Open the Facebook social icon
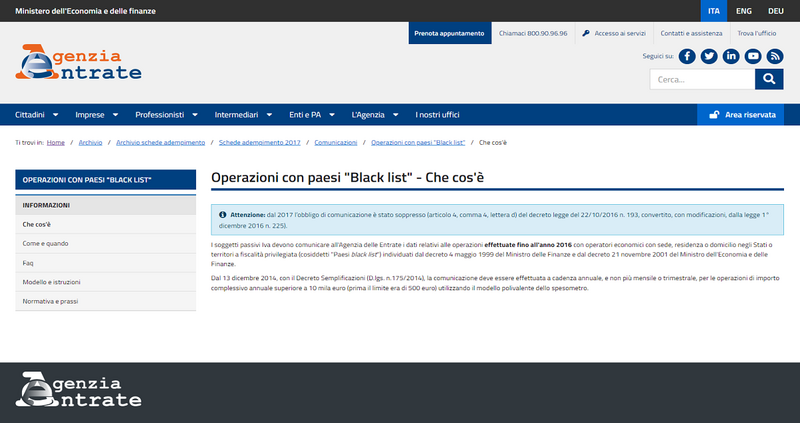The width and height of the screenshot is (800, 423). pos(687,56)
